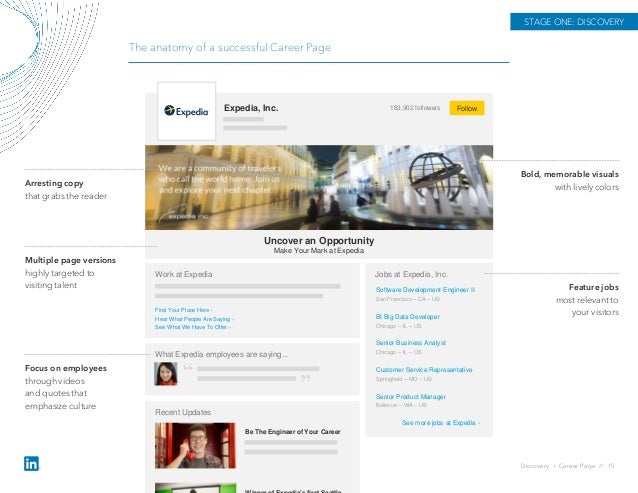Click the Stage One: Discovery label
The image size is (638, 493).
pyautogui.click(x=574, y=22)
